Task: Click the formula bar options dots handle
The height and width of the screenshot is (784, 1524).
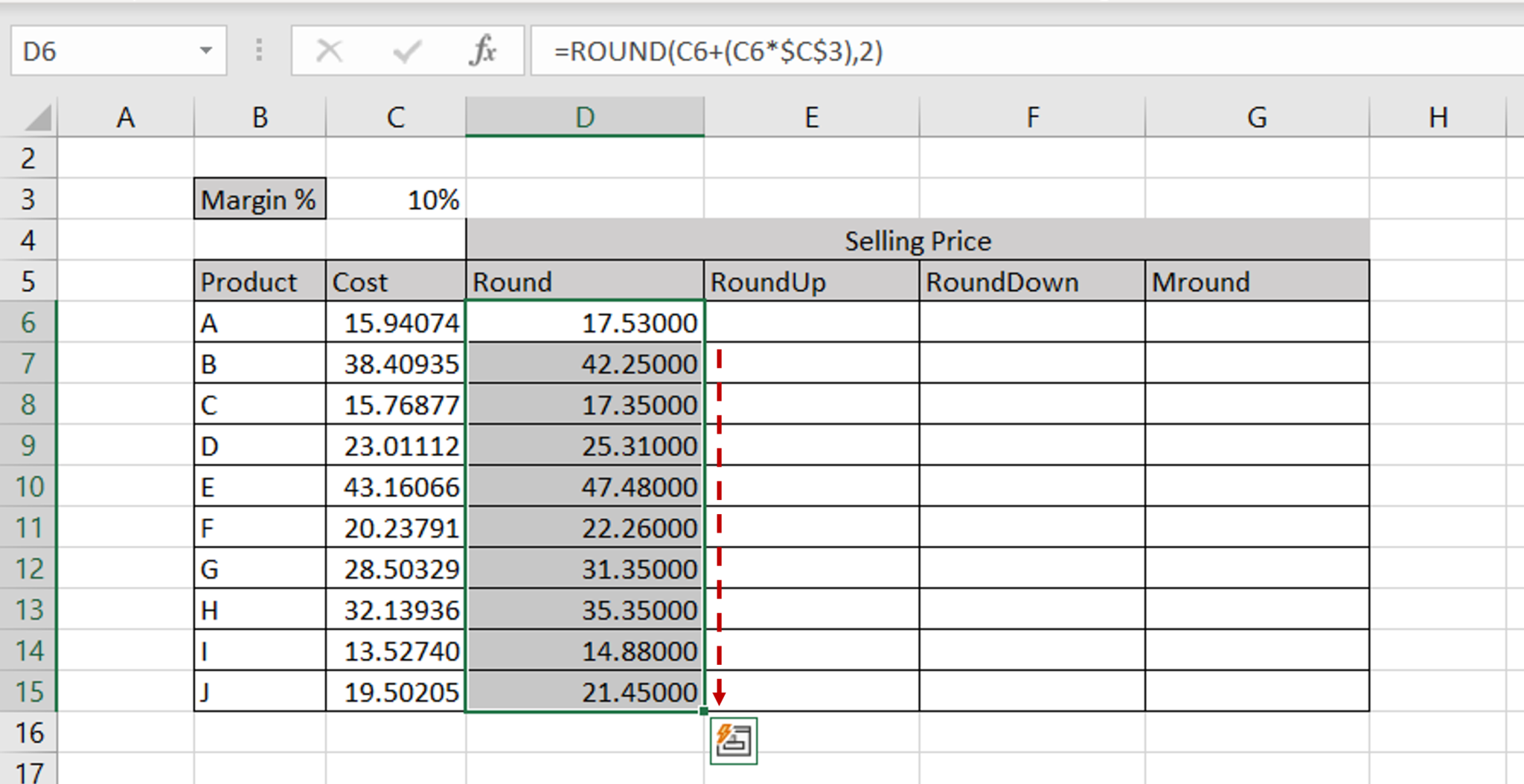Action: (x=259, y=51)
